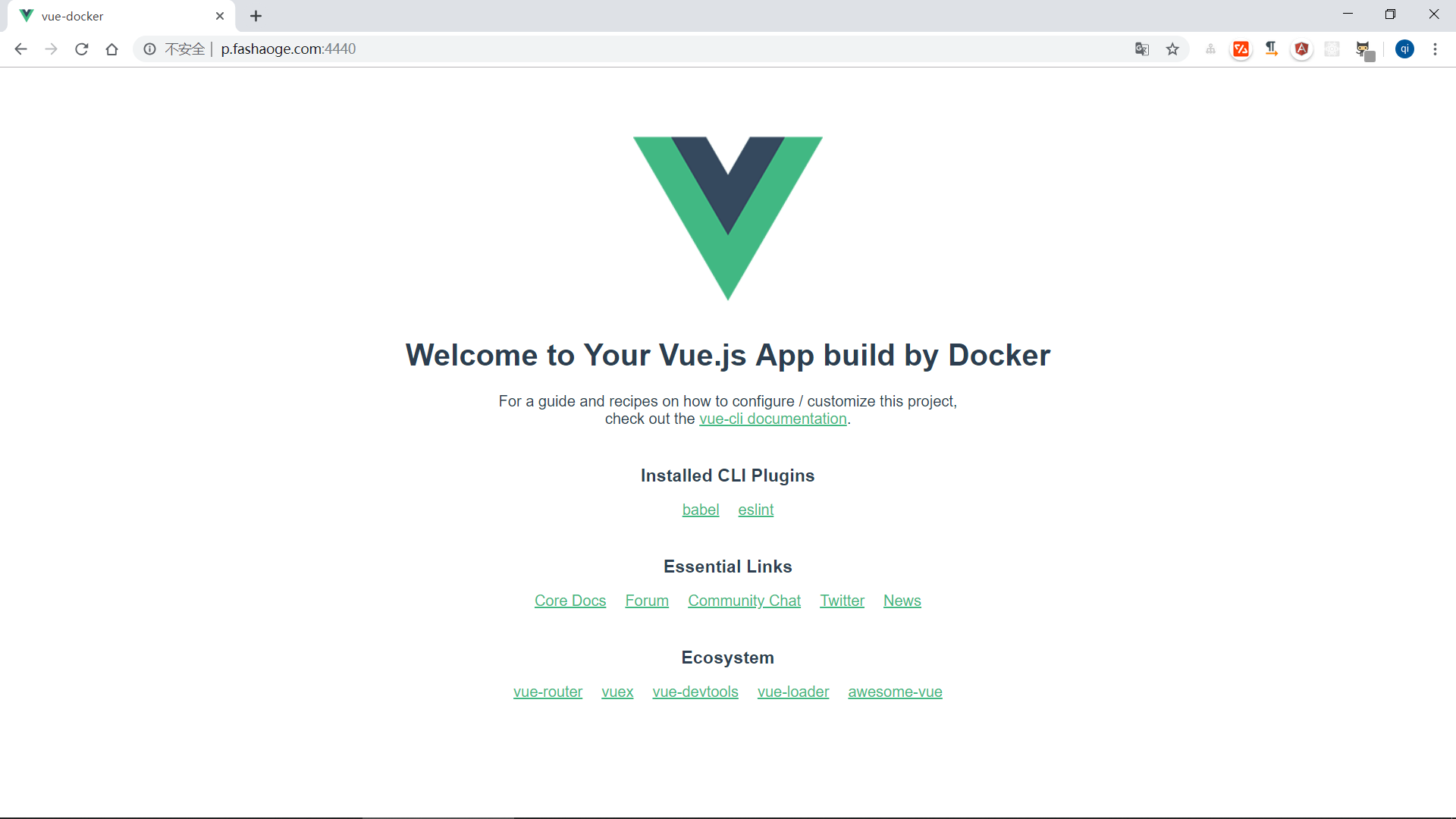Reload the page with refresh icon
The width and height of the screenshot is (1456, 819).
click(x=82, y=49)
